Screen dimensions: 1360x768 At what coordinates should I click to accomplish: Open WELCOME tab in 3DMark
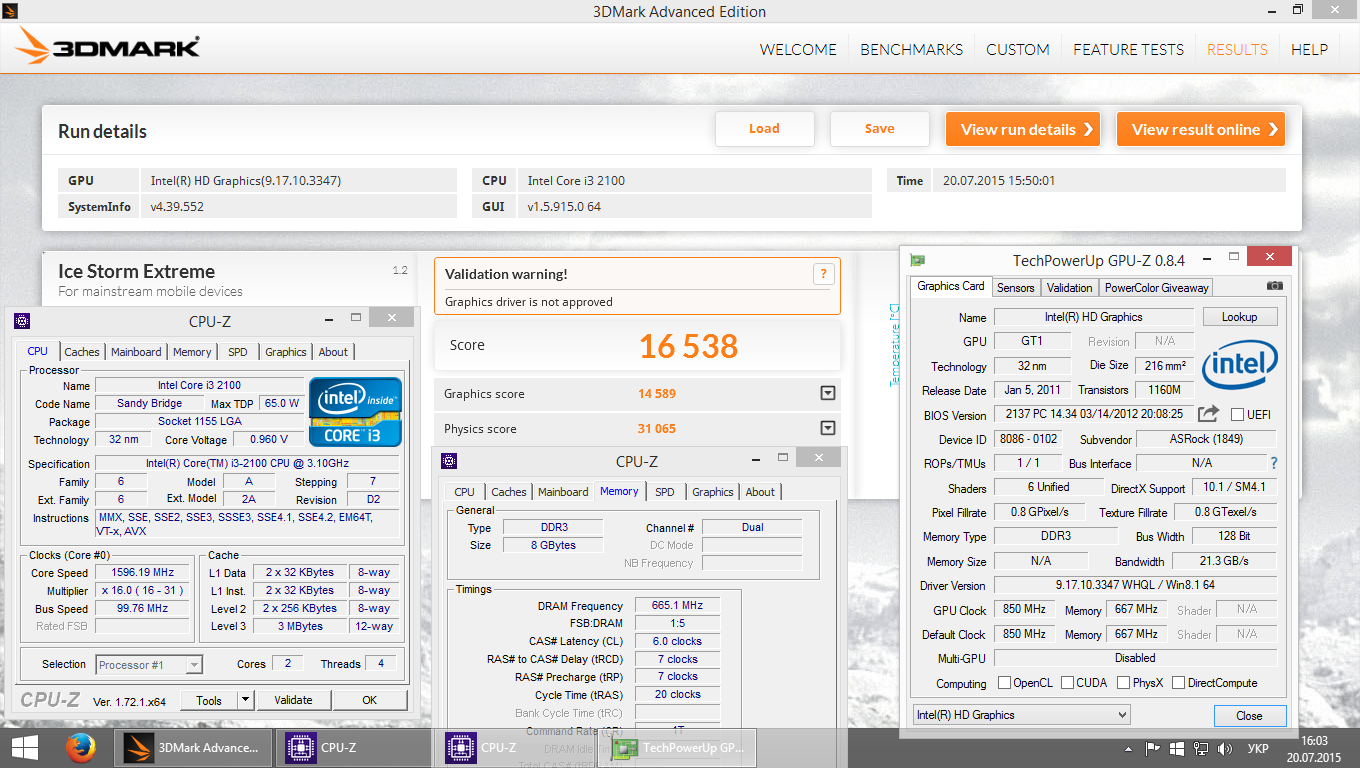798,49
